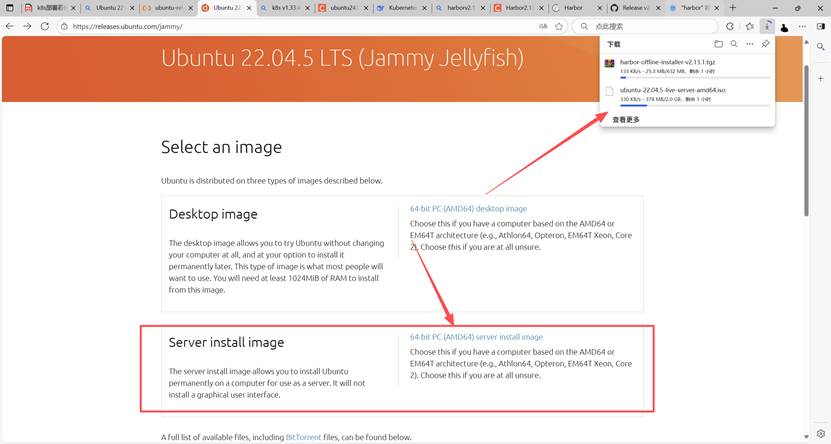Follow the BitTorrent link
Image resolution: width=831 pixels, height=444 pixels.
coord(304,437)
